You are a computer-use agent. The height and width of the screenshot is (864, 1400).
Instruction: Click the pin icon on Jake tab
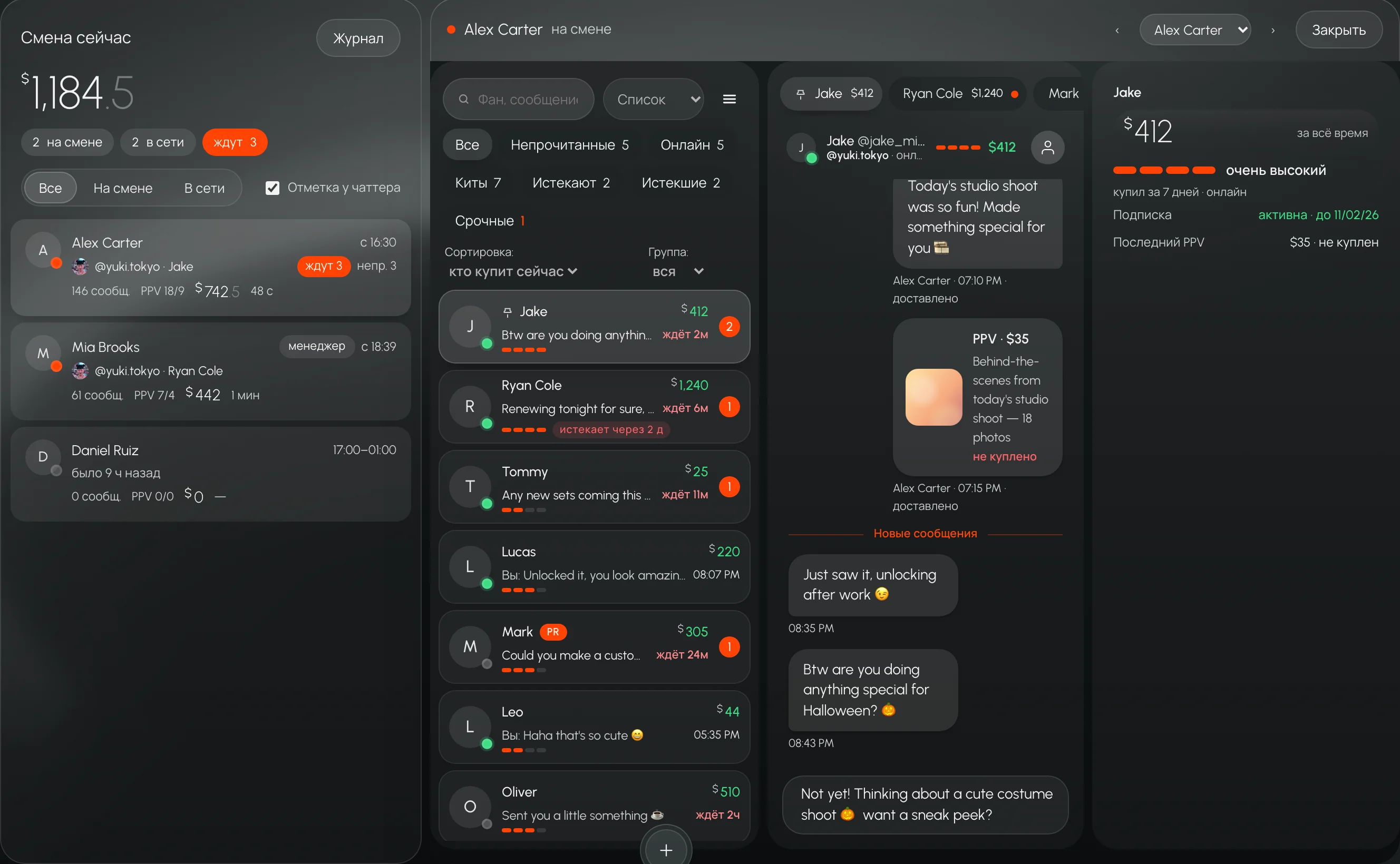click(x=800, y=94)
